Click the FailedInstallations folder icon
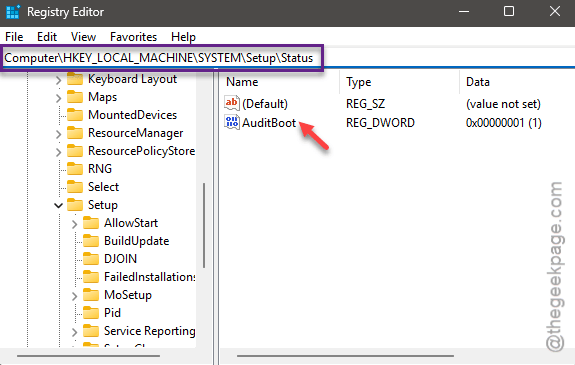The image size is (575, 365). 91,277
